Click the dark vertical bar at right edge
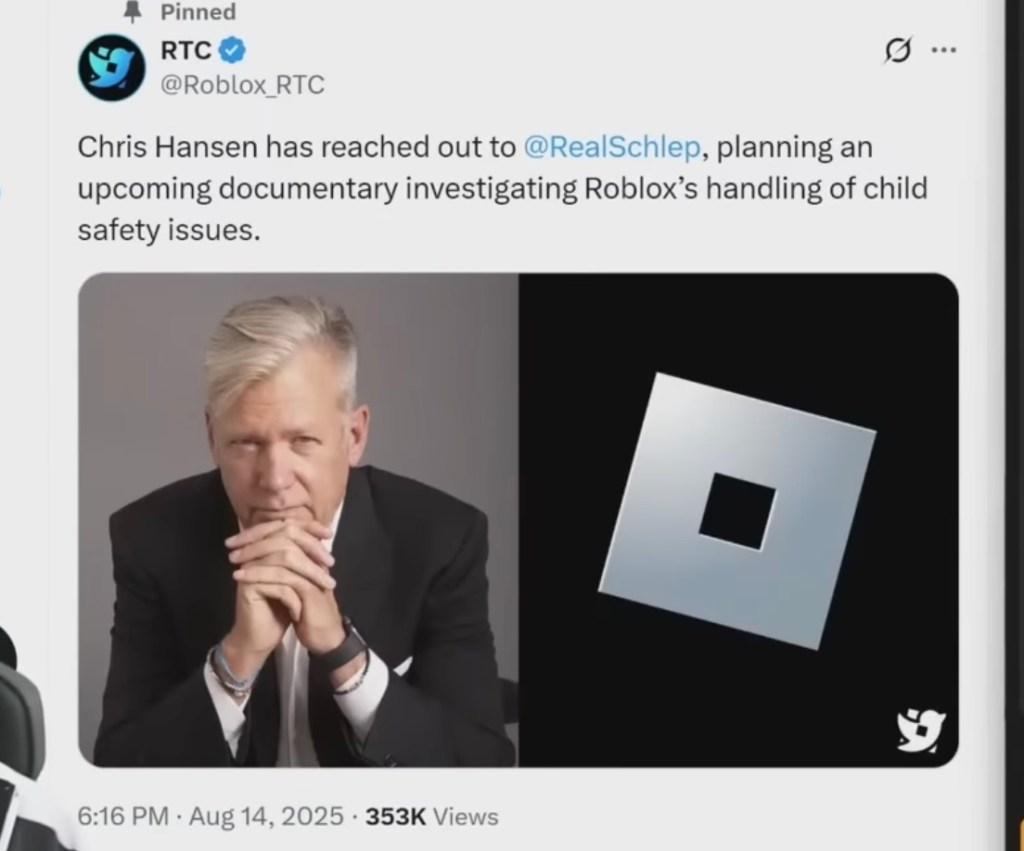 click(x=1014, y=425)
